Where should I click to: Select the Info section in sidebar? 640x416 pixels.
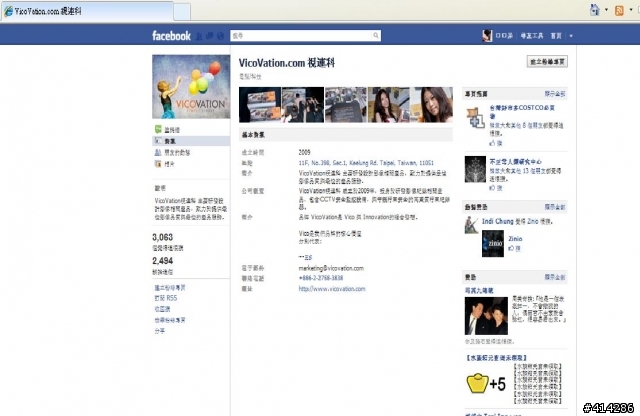[x=191, y=141]
